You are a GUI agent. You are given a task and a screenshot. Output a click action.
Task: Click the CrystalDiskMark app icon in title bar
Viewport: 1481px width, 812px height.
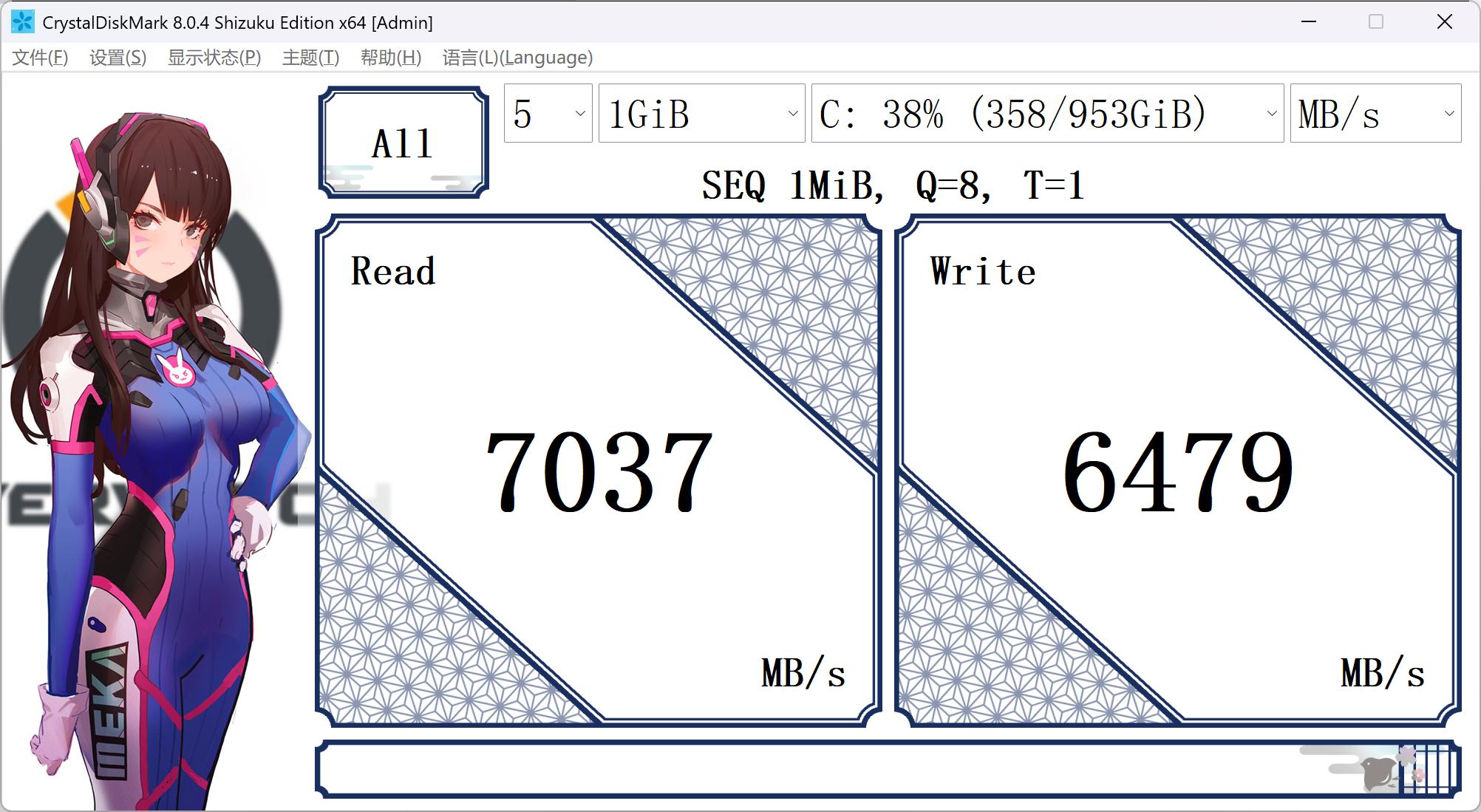[x=23, y=22]
